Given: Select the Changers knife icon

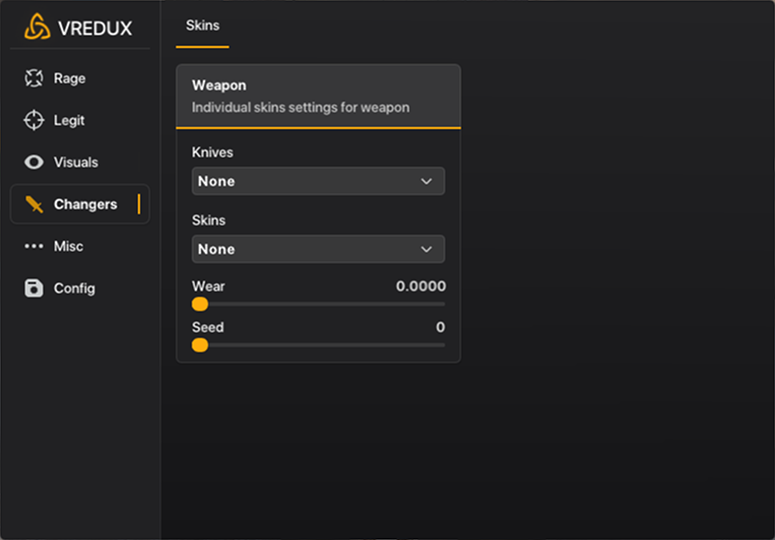Looking at the screenshot, I should pyautogui.click(x=34, y=204).
